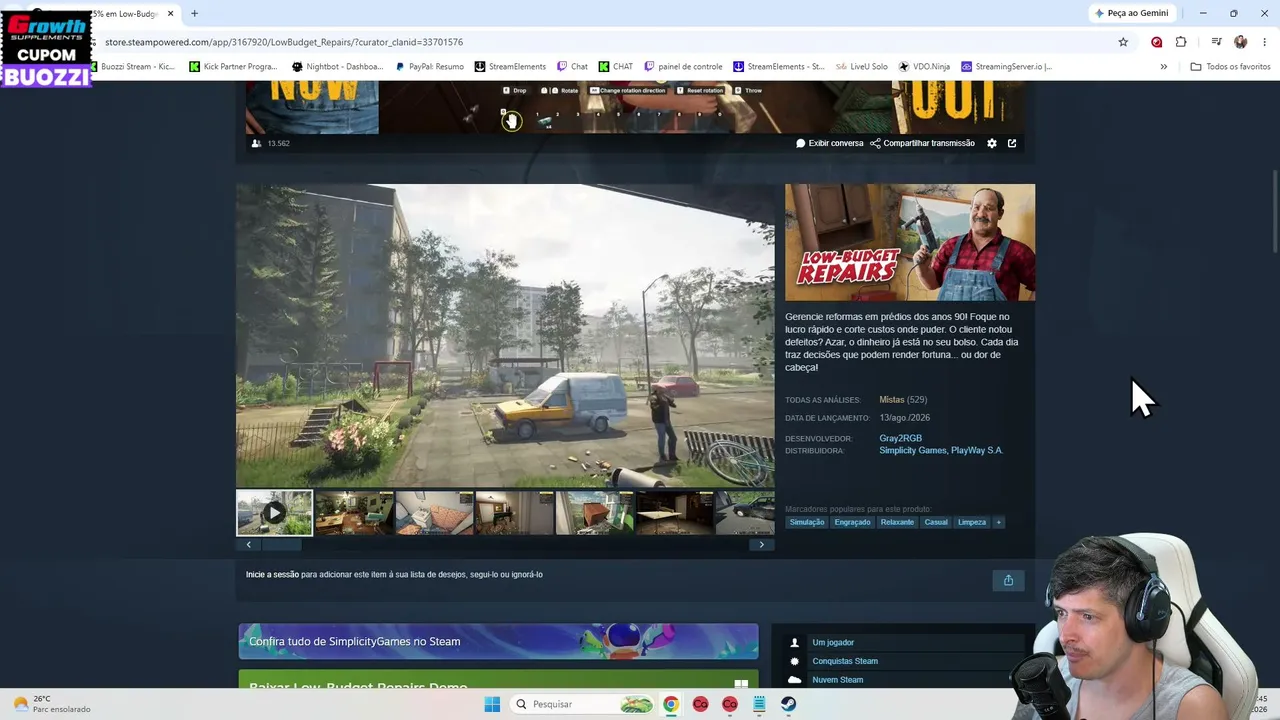
Task: Play the trailer video thumbnail
Action: (x=274, y=513)
